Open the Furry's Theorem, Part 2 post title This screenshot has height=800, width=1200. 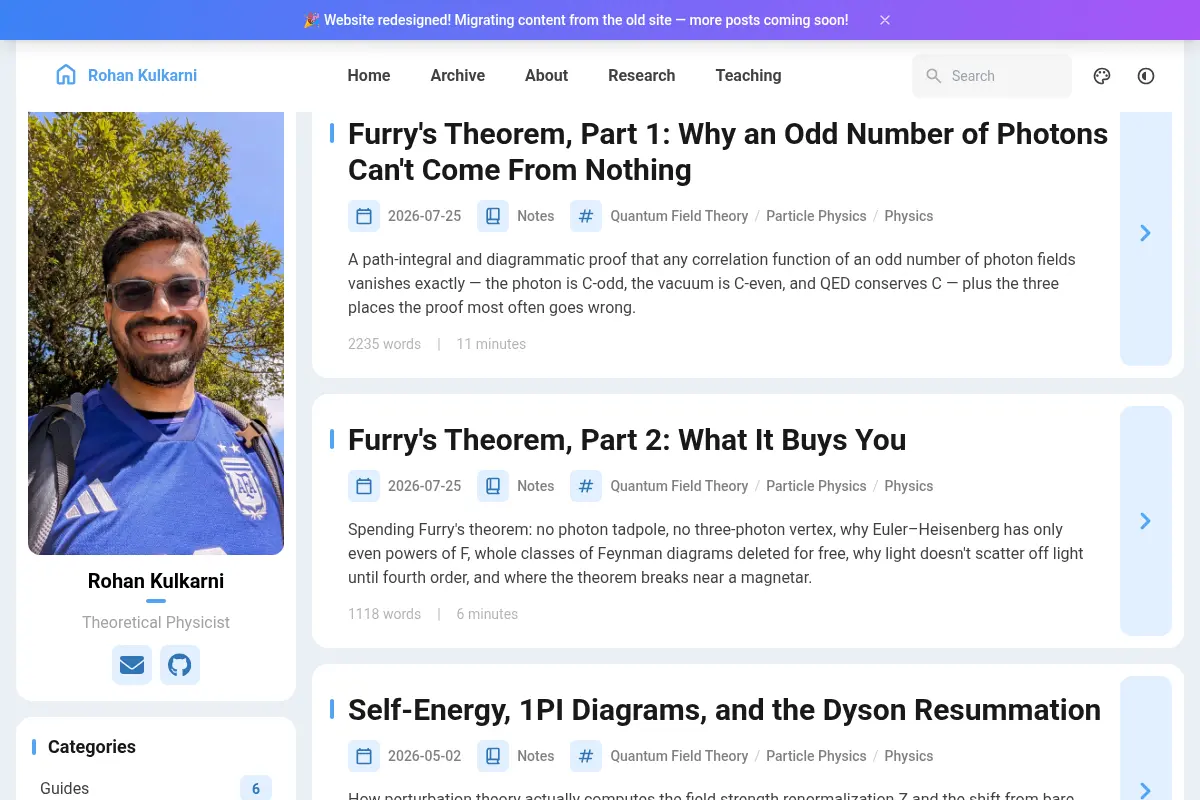click(x=627, y=440)
